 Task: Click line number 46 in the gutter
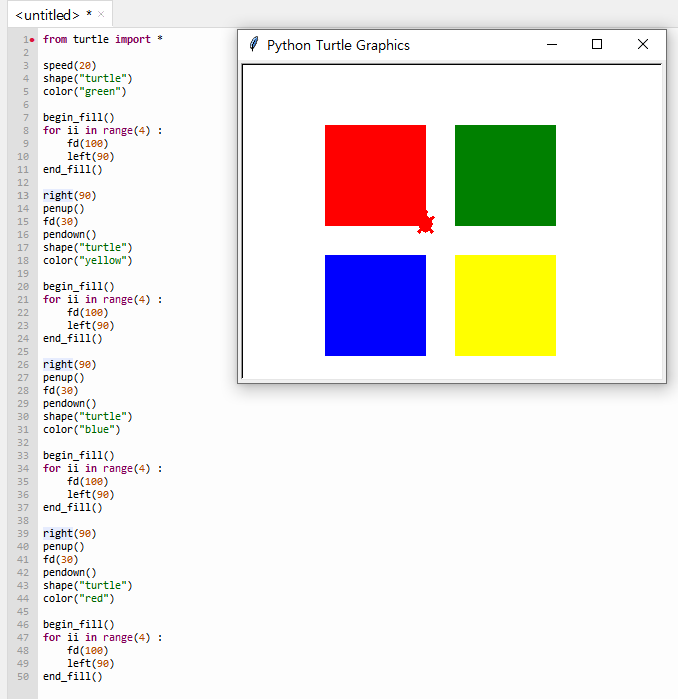[23, 625]
